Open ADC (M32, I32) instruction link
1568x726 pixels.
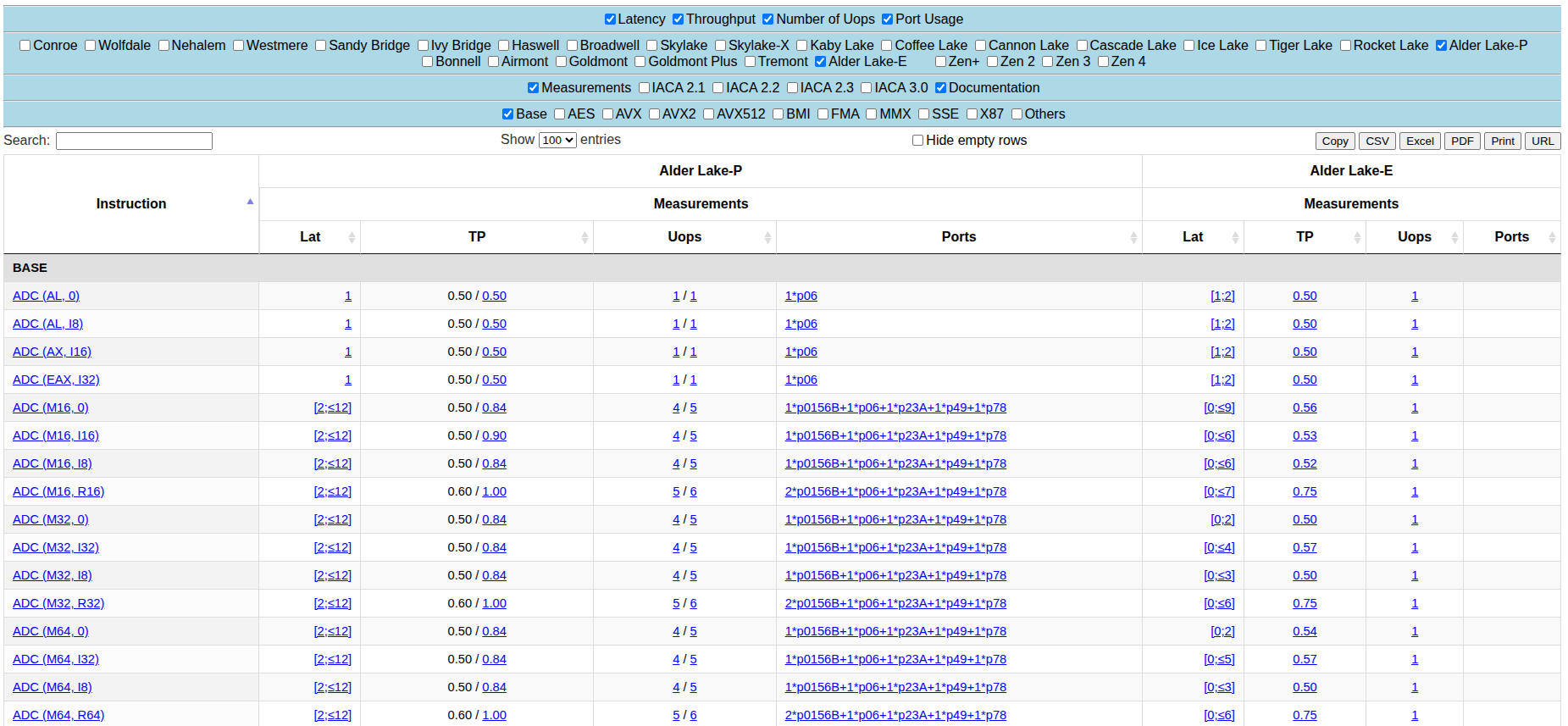(56, 547)
